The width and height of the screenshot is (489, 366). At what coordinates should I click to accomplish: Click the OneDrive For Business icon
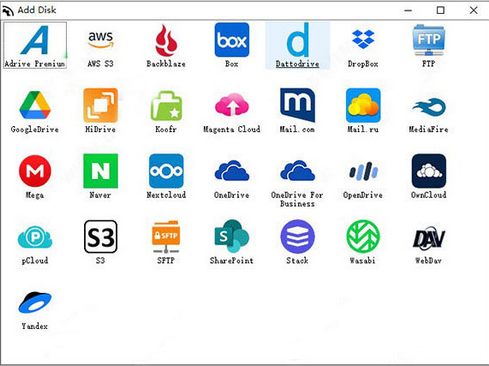pyautogui.click(x=297, y=170)
